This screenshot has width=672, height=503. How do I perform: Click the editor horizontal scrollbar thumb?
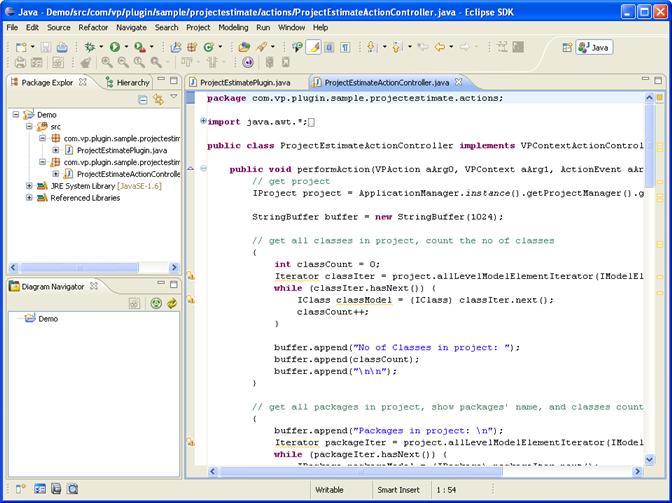pyautogui.click(x=360, y=471)
